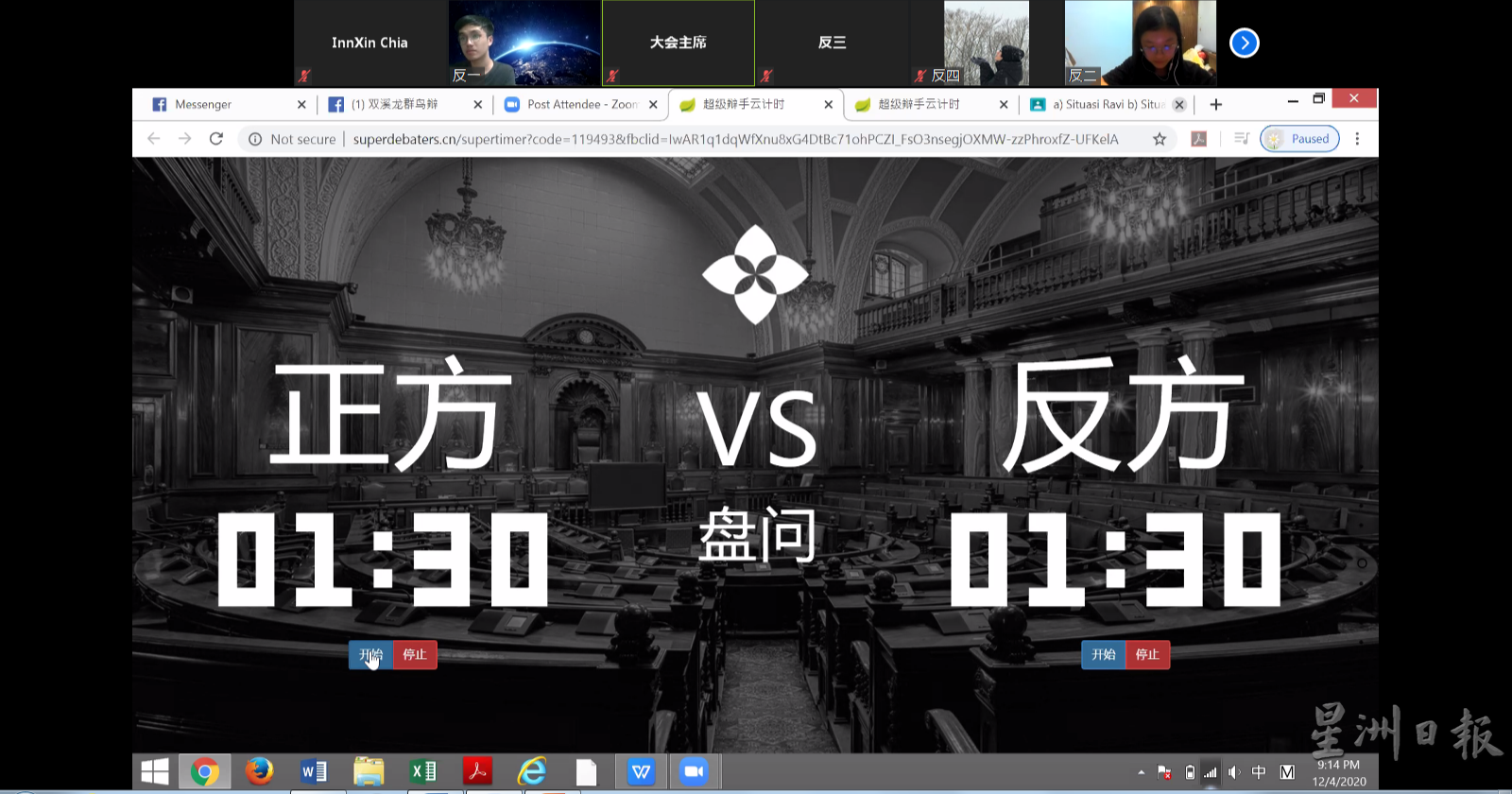The height and width of the screenshot is (794, 1512).
Task: Go forward in browser history
Action: (x=185, y=139)
